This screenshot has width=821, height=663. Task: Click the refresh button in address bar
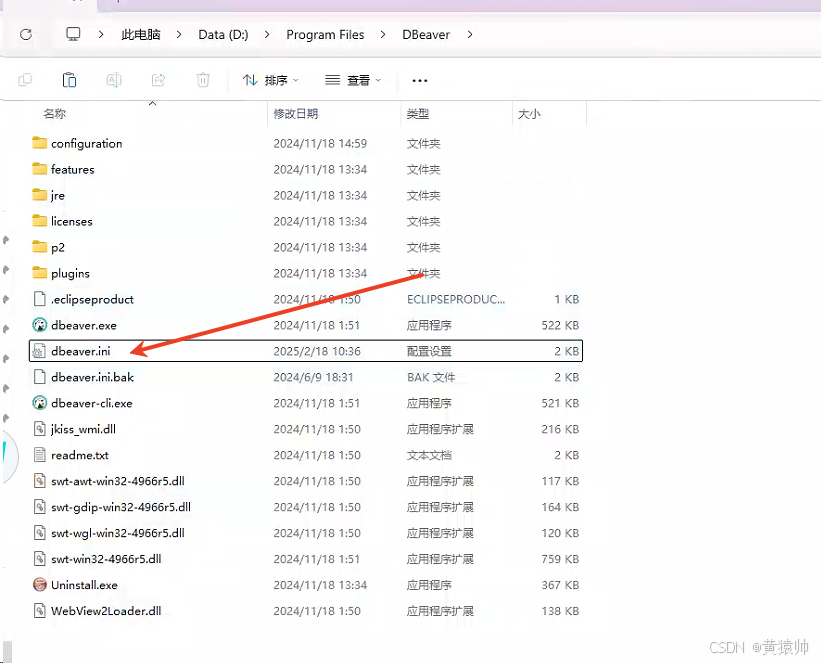tap(26, 35)
